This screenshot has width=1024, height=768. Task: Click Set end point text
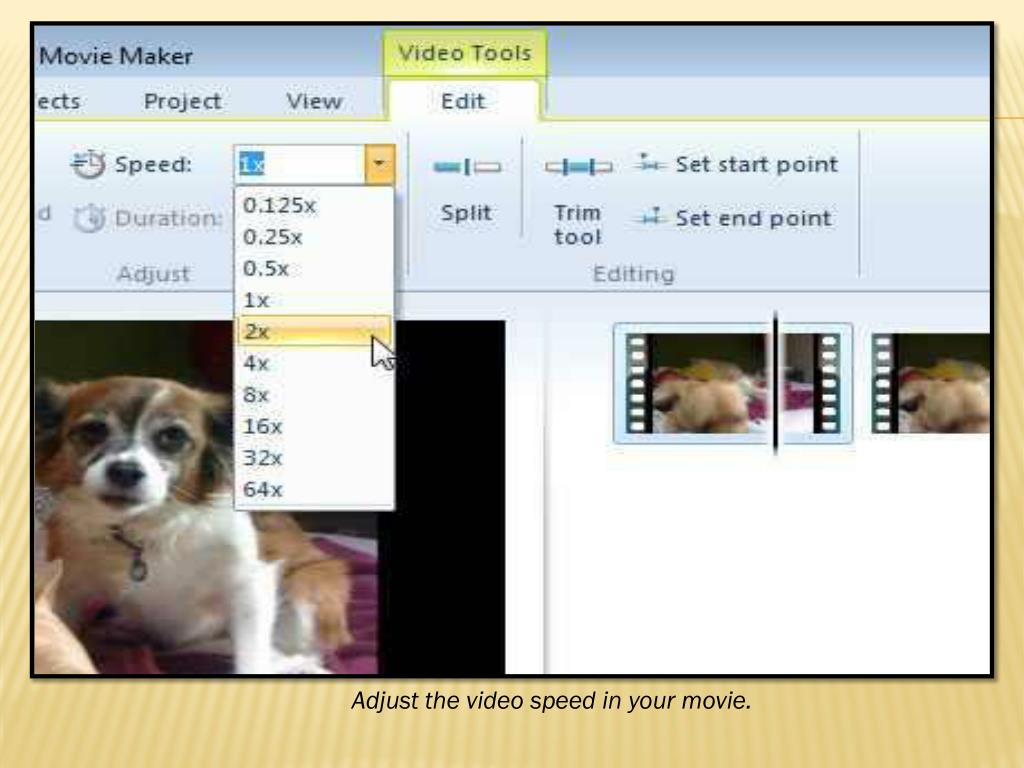pyautogui.click(x=754, y=218)
